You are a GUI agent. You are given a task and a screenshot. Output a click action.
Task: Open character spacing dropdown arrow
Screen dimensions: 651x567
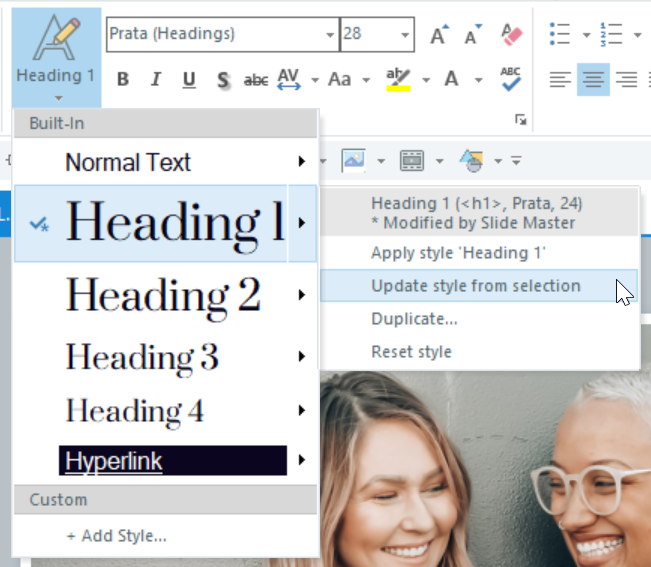[x=315, y=80]
